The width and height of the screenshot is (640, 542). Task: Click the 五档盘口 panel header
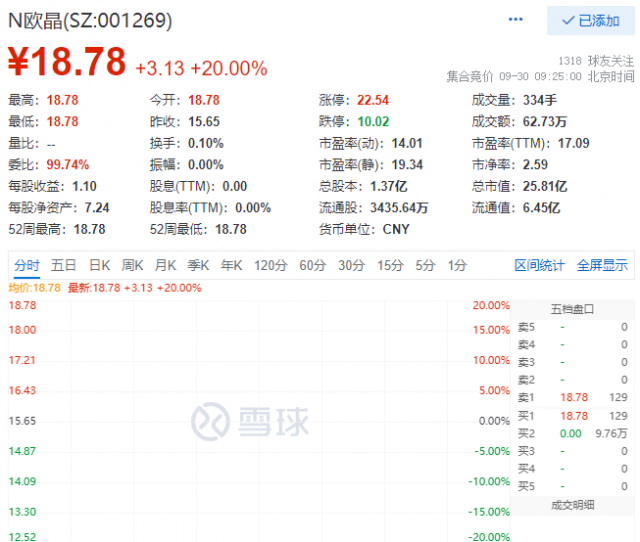pyautogui.click(x=573, y=308)
